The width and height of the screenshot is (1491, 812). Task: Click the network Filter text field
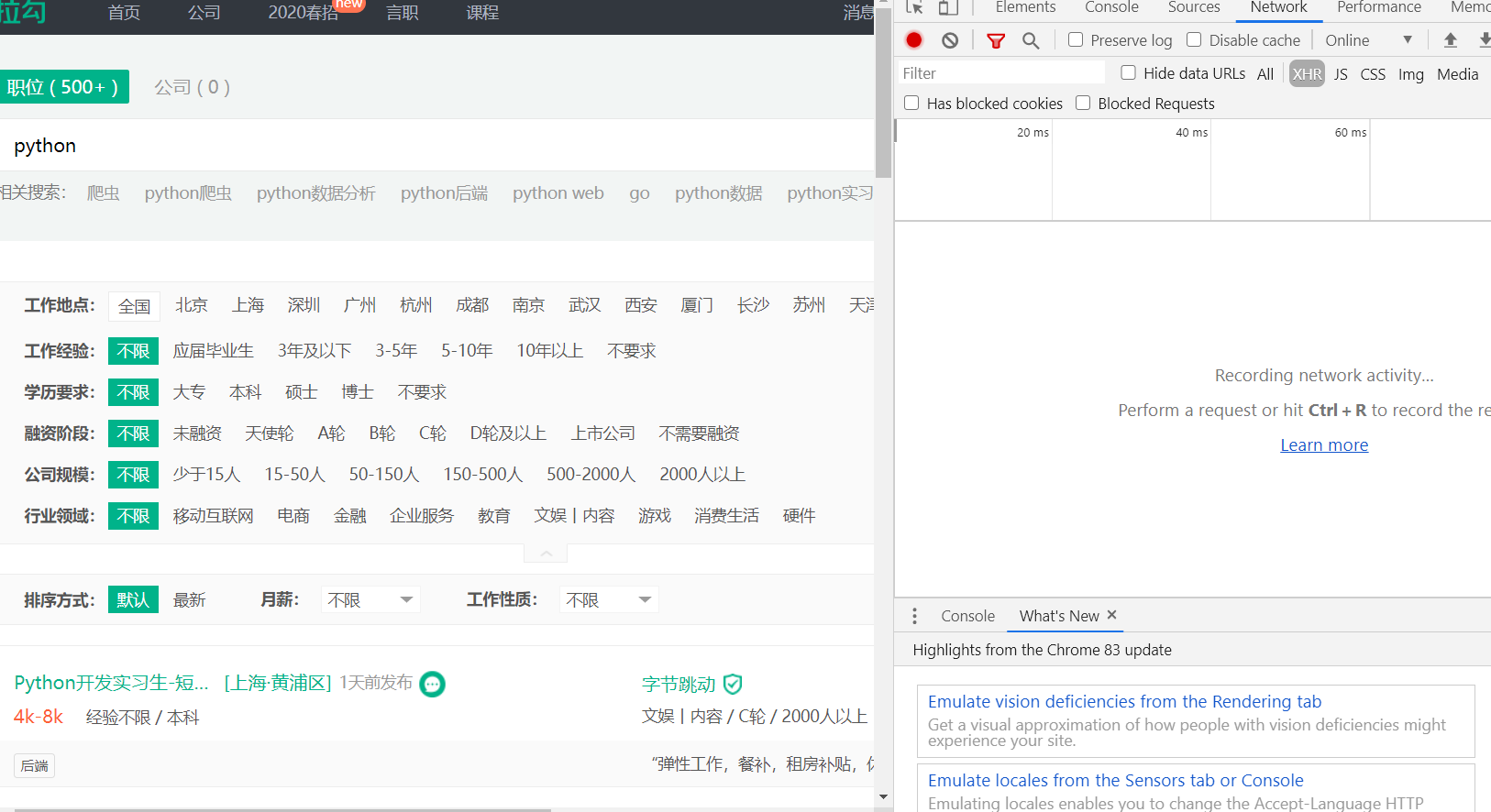[1001, 73]
